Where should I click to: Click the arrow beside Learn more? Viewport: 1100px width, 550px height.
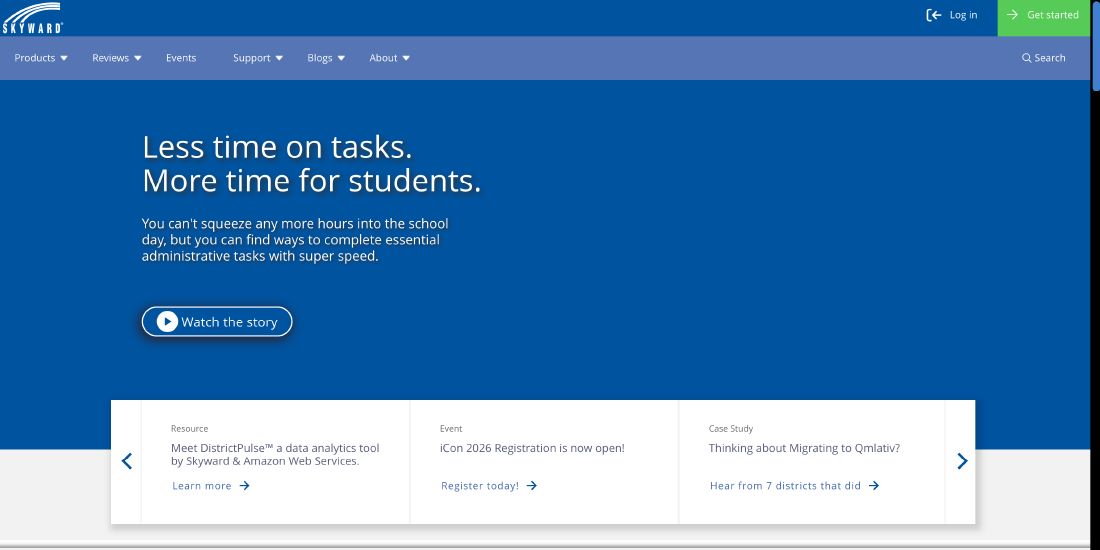tap(245, 486)
